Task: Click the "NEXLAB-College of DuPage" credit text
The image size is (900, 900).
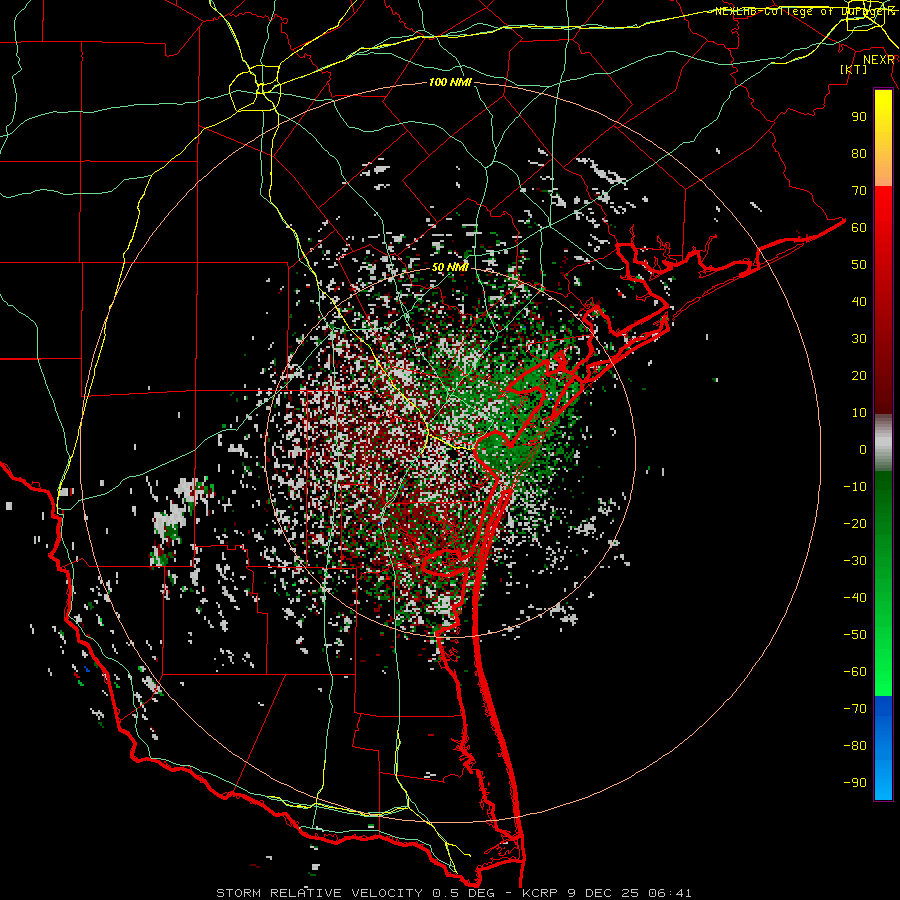Action: (801, 11)
